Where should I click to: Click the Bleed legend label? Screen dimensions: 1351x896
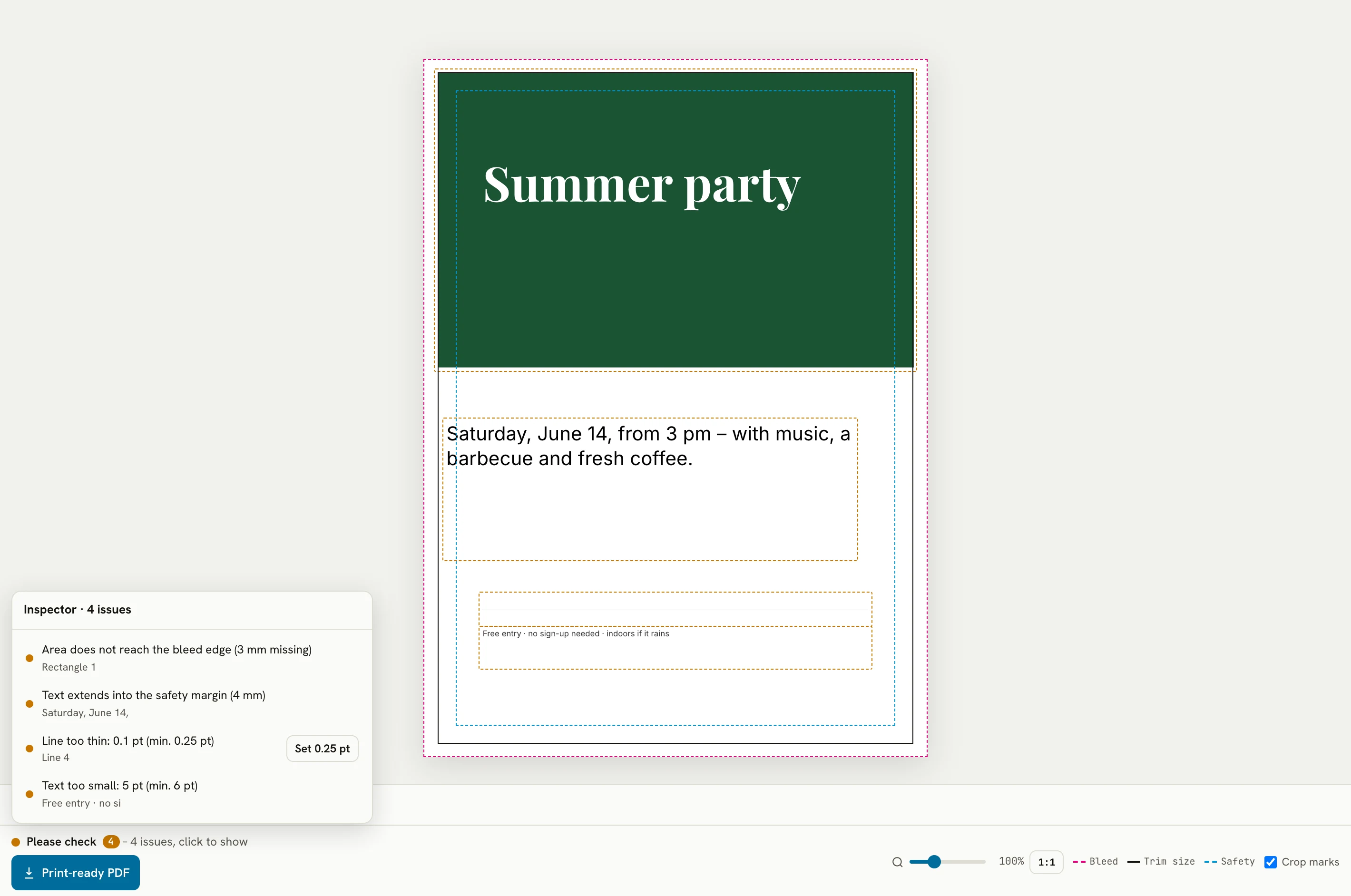[1103, 861]
